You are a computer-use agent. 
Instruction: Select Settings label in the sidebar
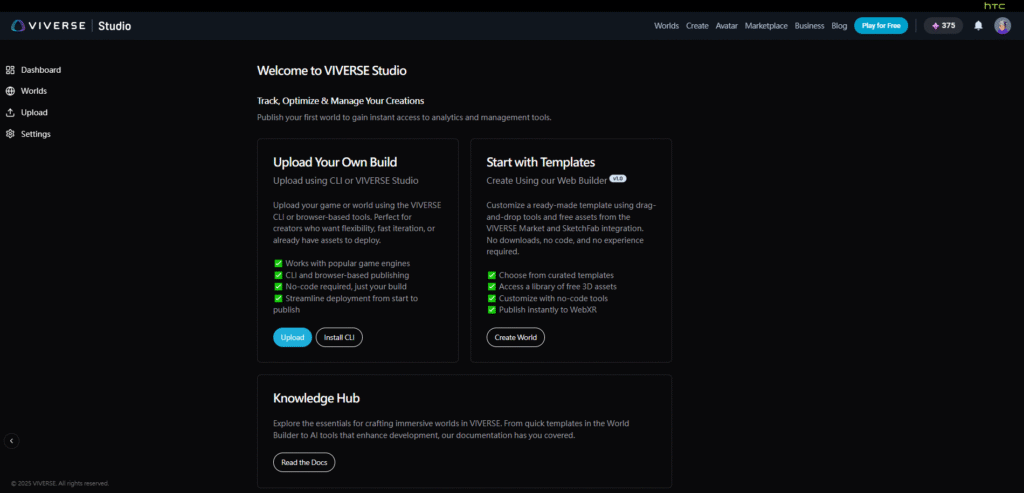point(35,134)
